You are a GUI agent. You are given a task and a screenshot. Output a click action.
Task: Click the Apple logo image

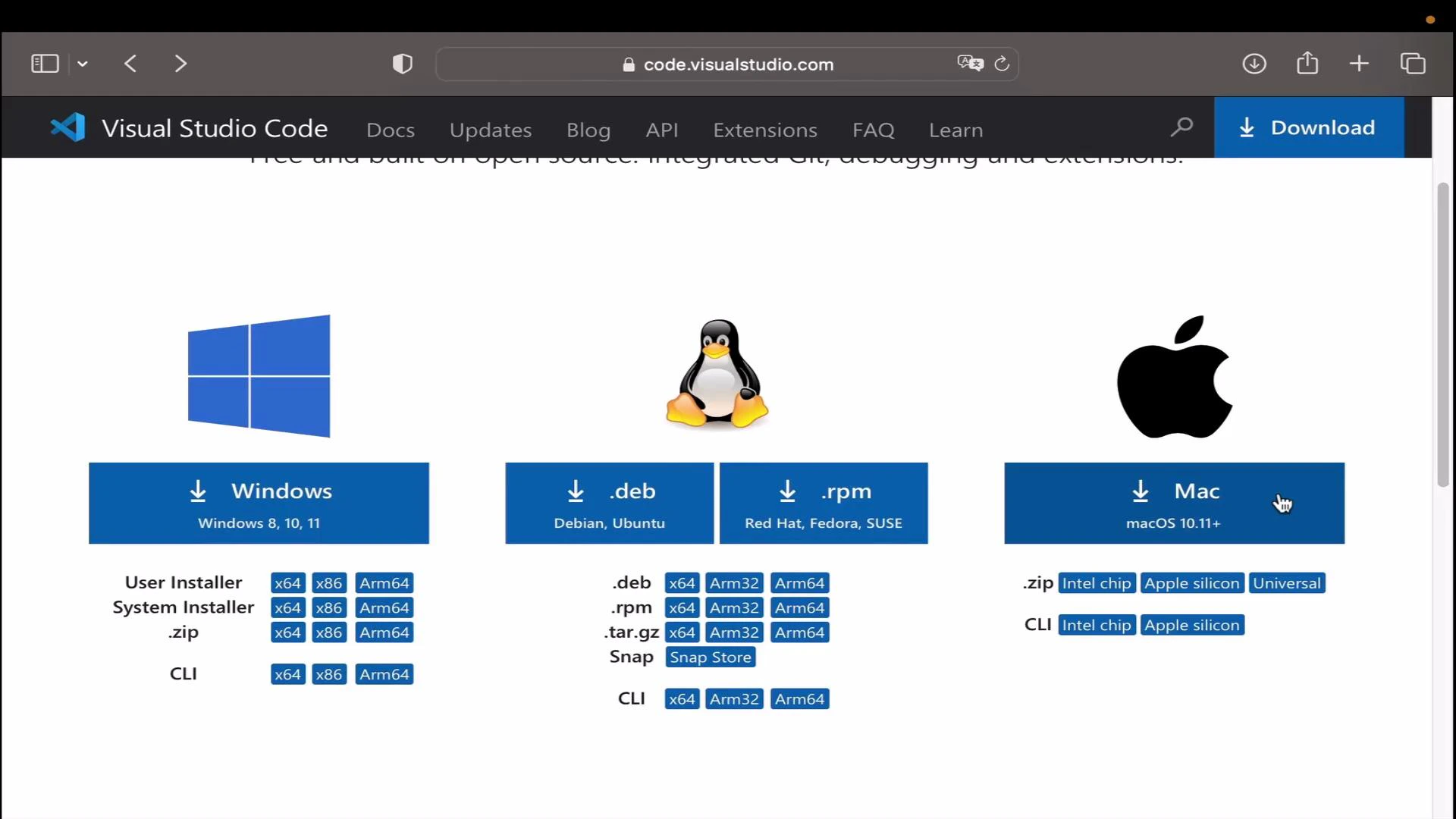1175,377
